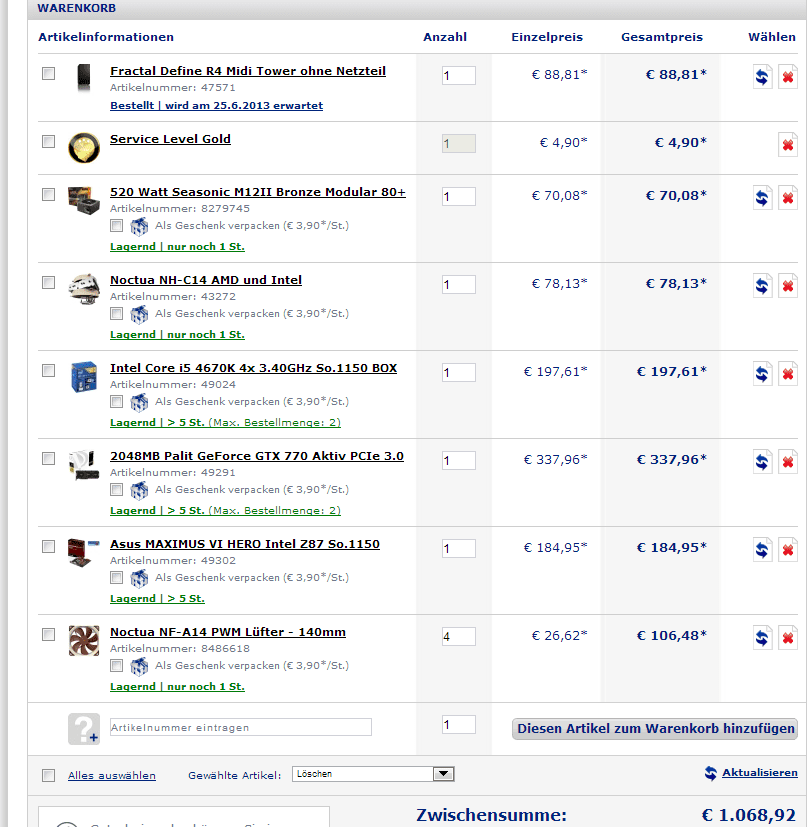Delete Noctua NH-C14 from cart
The height and width of the screenshot is (827, 811).
788,286
